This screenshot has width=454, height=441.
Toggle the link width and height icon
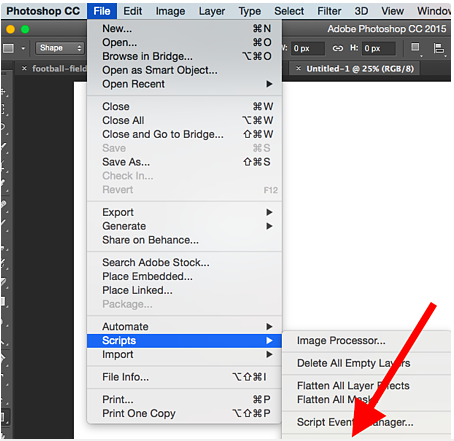337,48
